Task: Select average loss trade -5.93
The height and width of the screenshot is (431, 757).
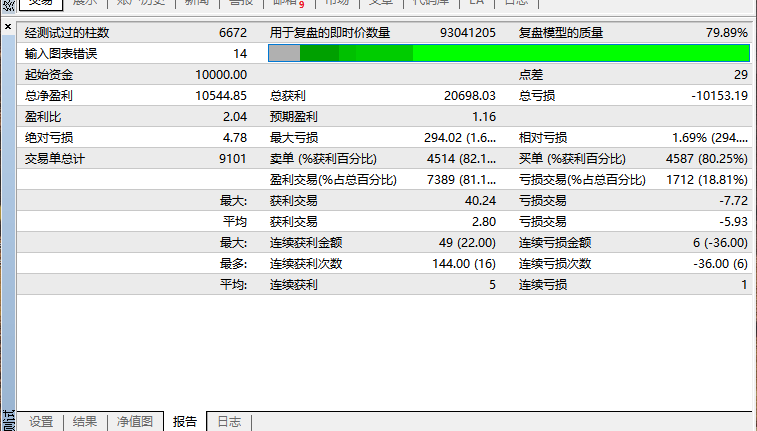Action: click(x=734, y=222)
